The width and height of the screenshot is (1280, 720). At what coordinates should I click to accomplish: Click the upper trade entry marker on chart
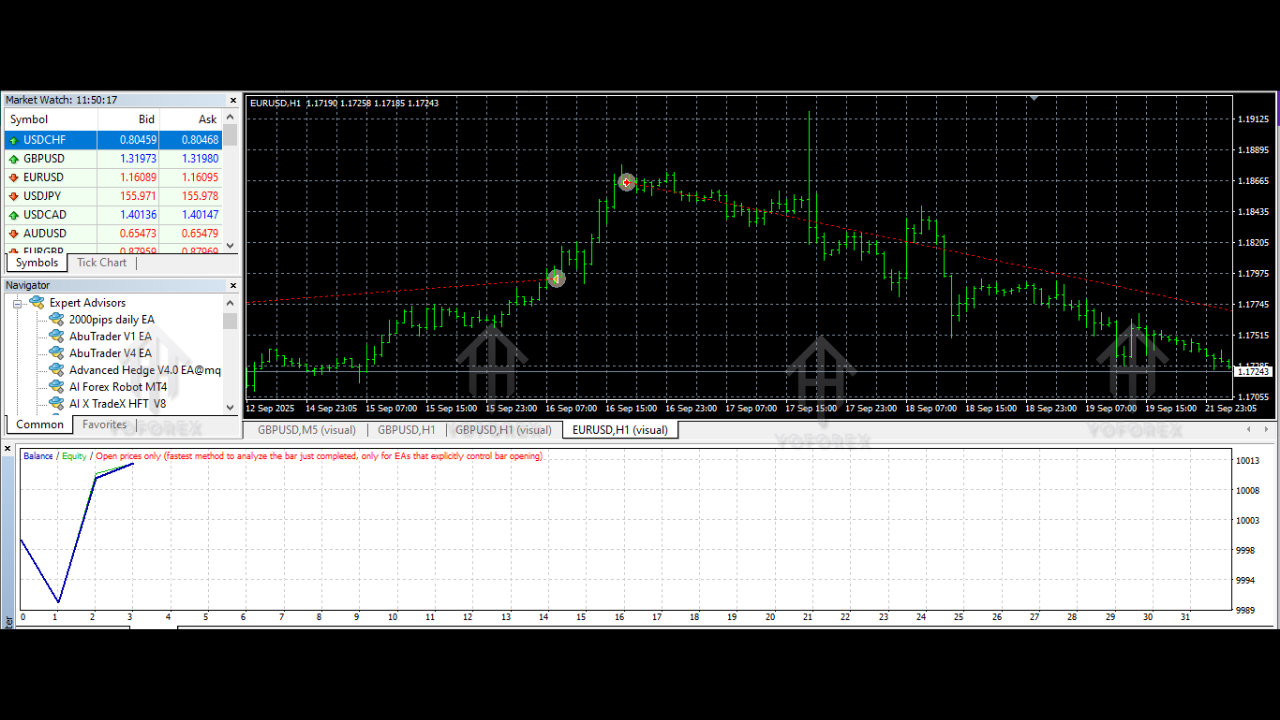pos(627,182)
